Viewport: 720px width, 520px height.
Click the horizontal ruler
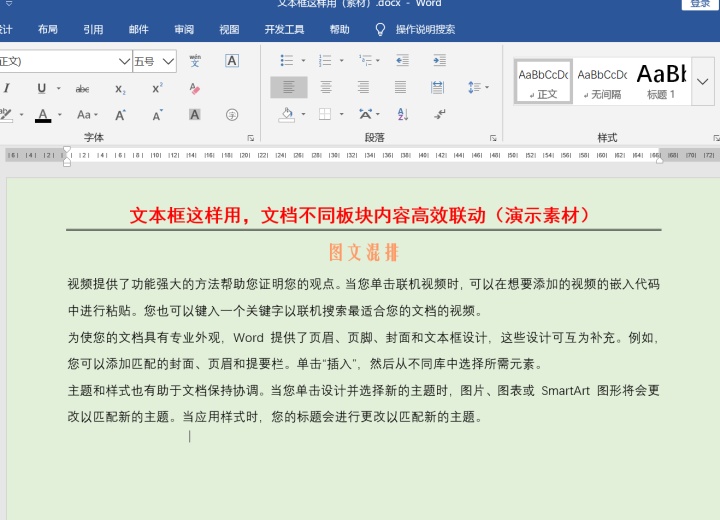click(363, 155)
